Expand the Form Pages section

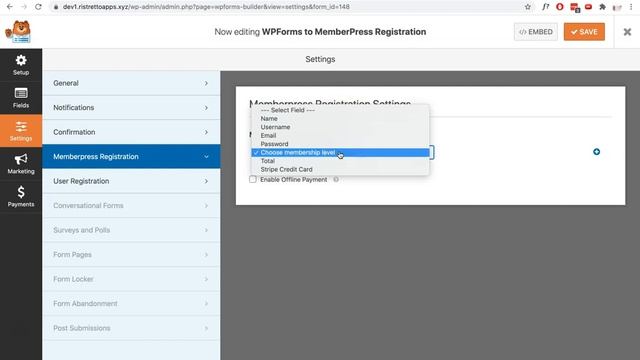[x=131, y=254]
